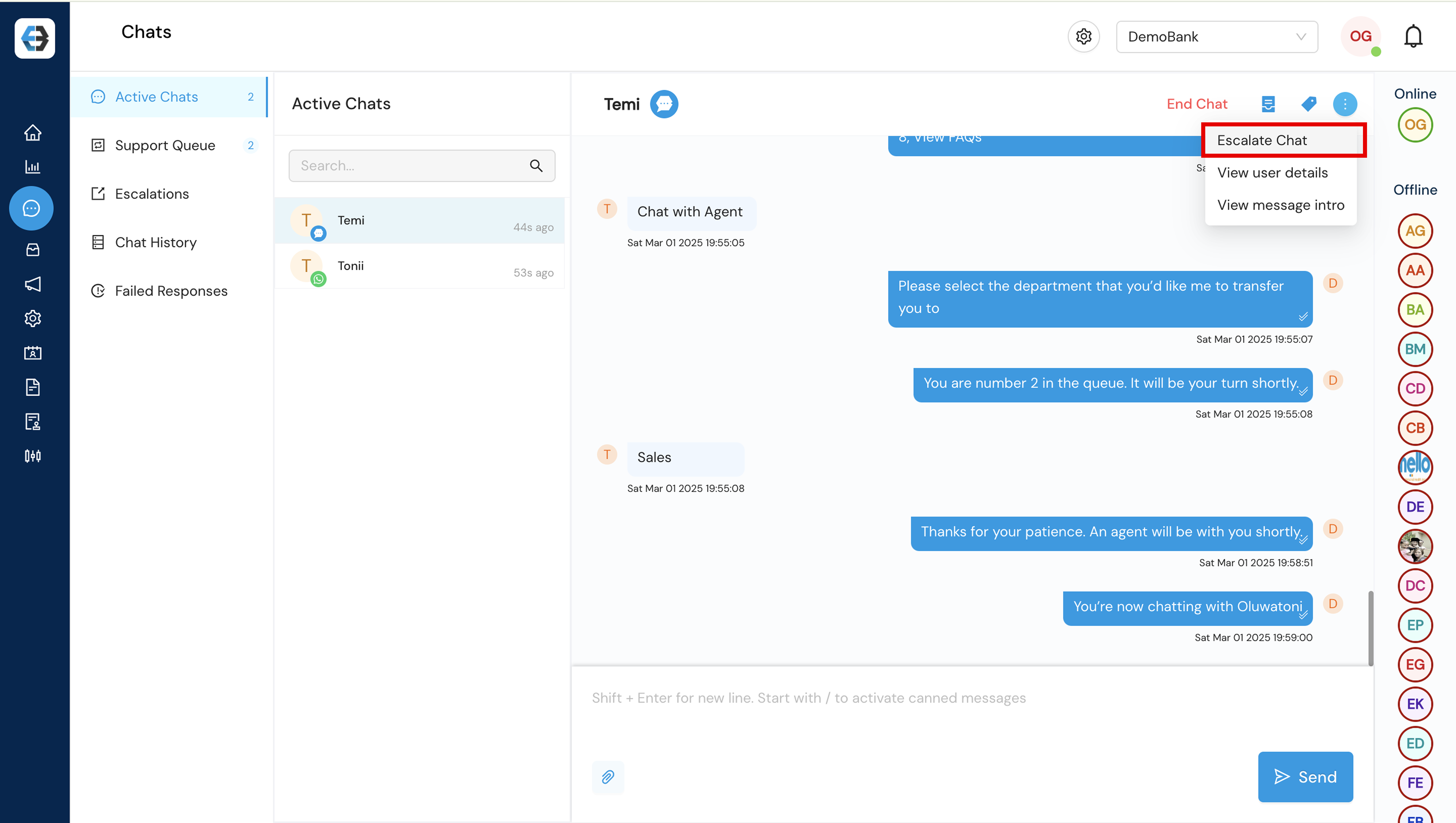Click the DE offline agent avatar
The image size is (1456, 823).
tap(1415, 507)
